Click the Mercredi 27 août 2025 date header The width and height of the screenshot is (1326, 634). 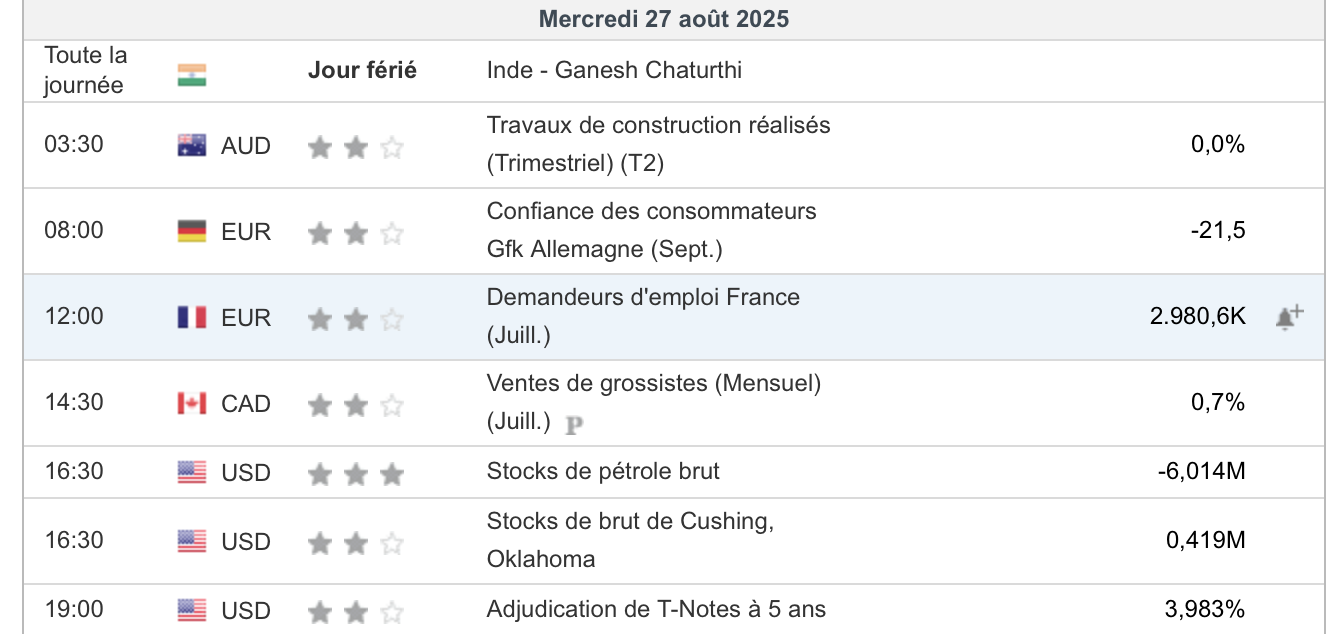pyautogui.click(x=663, y=19)
